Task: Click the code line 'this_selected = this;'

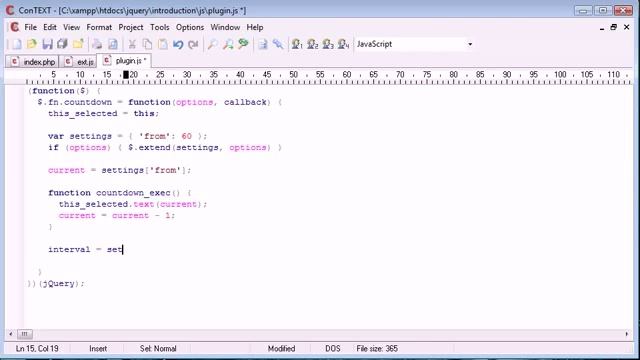Action: [x=103, y=113]
